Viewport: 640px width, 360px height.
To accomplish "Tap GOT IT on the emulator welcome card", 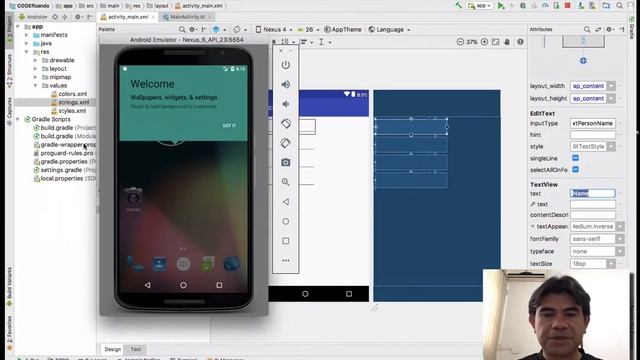I will click(229, 125).
